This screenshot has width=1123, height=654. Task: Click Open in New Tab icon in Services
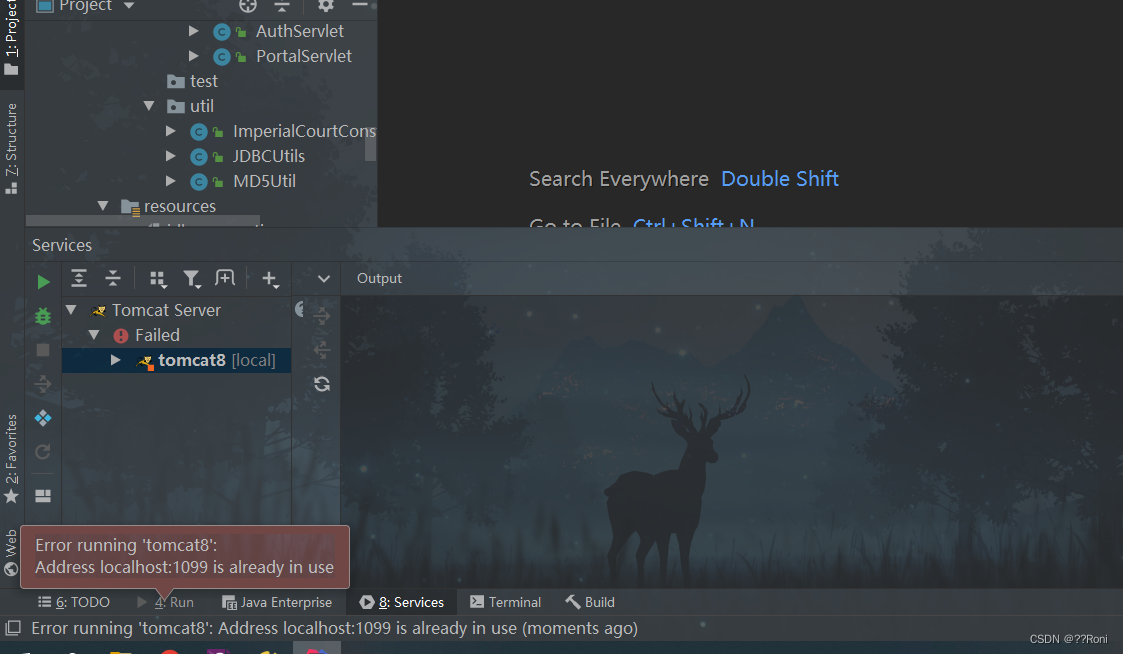(x=225, y=278)
